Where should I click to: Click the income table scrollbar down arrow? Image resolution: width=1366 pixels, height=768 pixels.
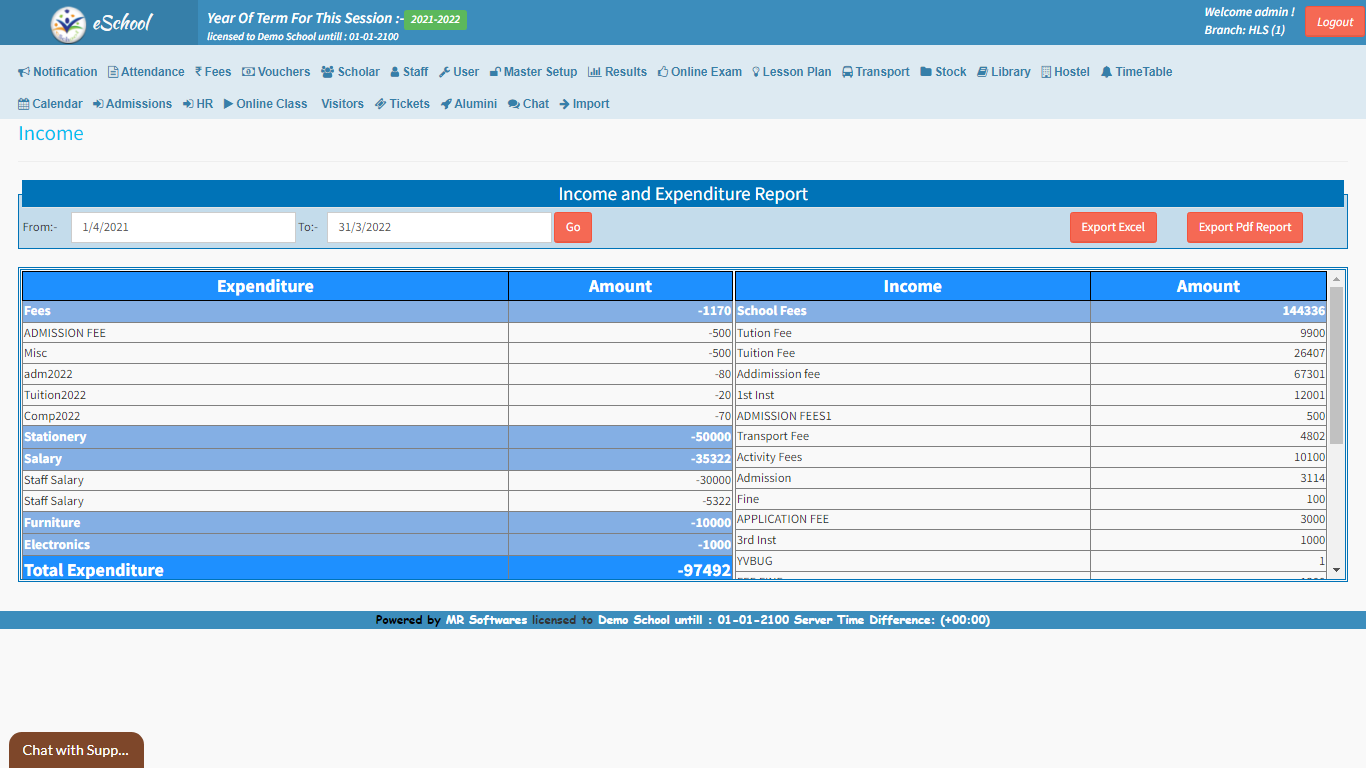[1336, 569]
